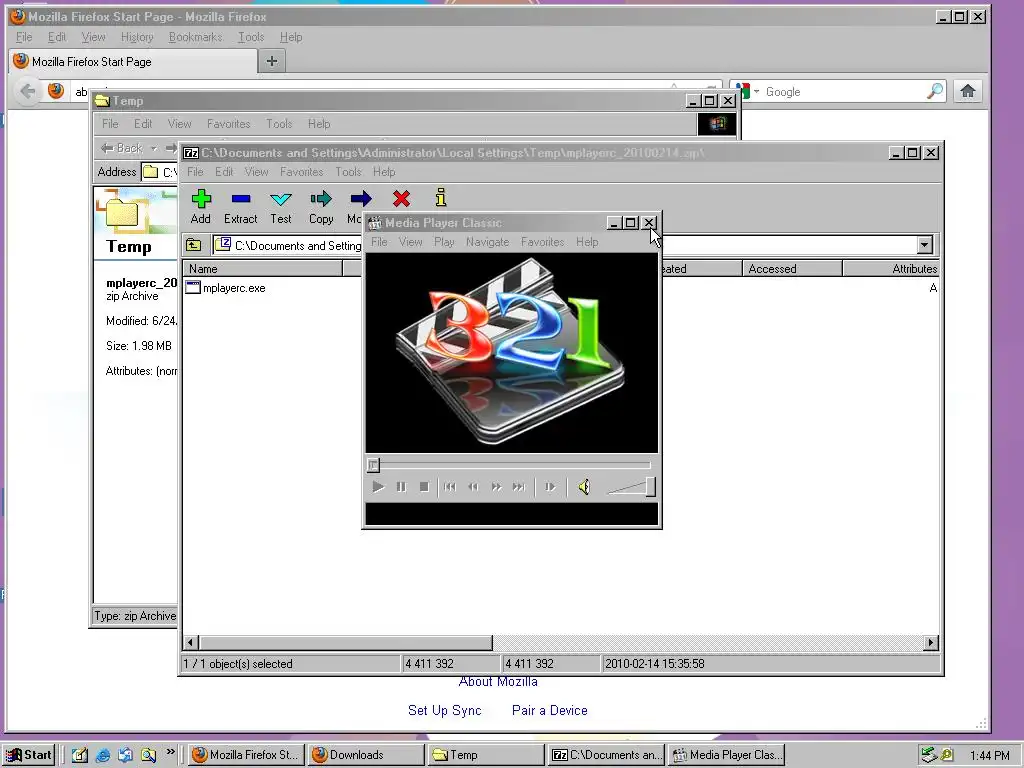Open the 7-Zip Tools menu
This screenshot has height=768, width=1024.
tap(348, 172)
